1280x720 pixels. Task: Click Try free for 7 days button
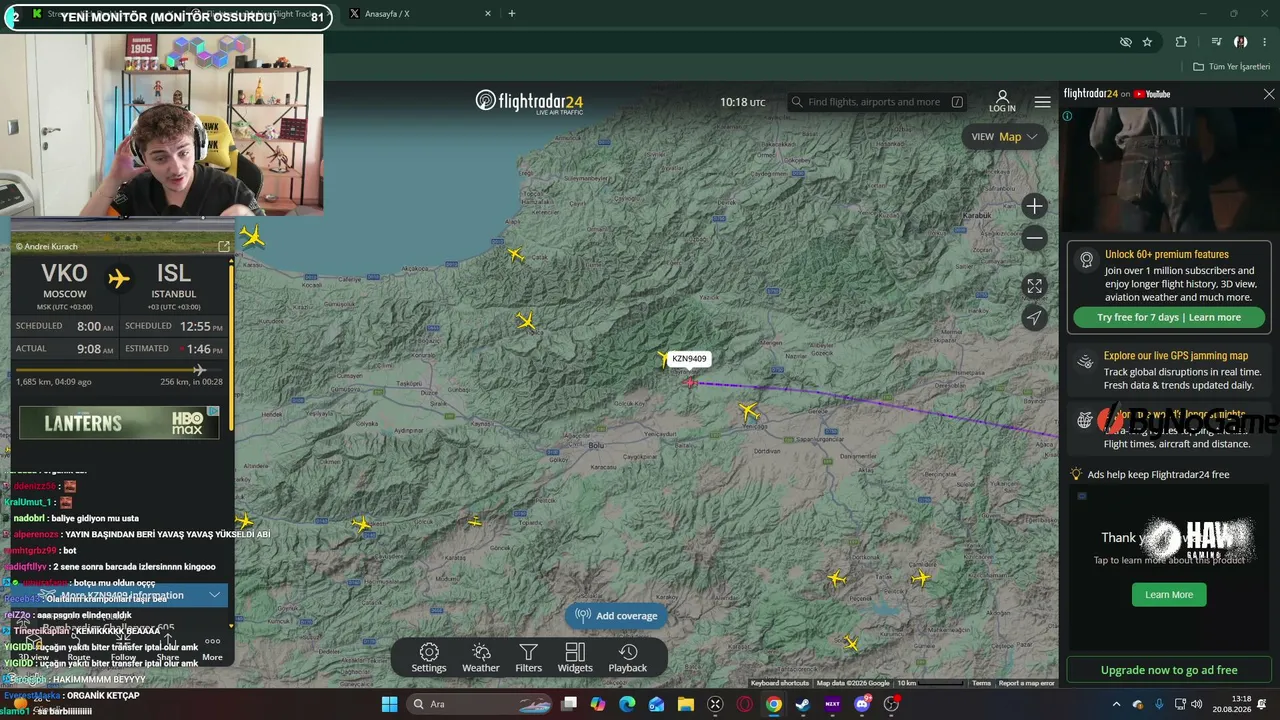(1169, 317)
